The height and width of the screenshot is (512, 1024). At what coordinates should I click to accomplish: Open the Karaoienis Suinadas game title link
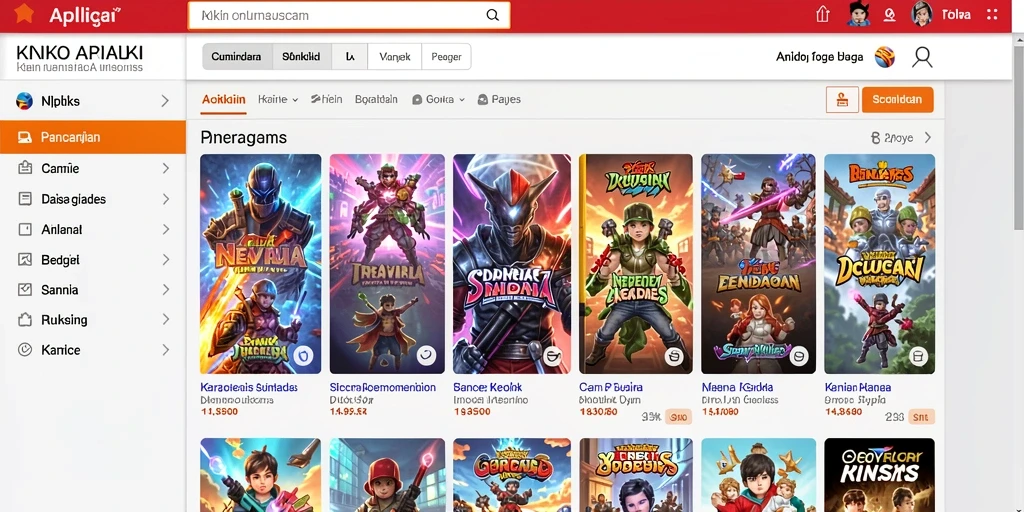[248, 387]
